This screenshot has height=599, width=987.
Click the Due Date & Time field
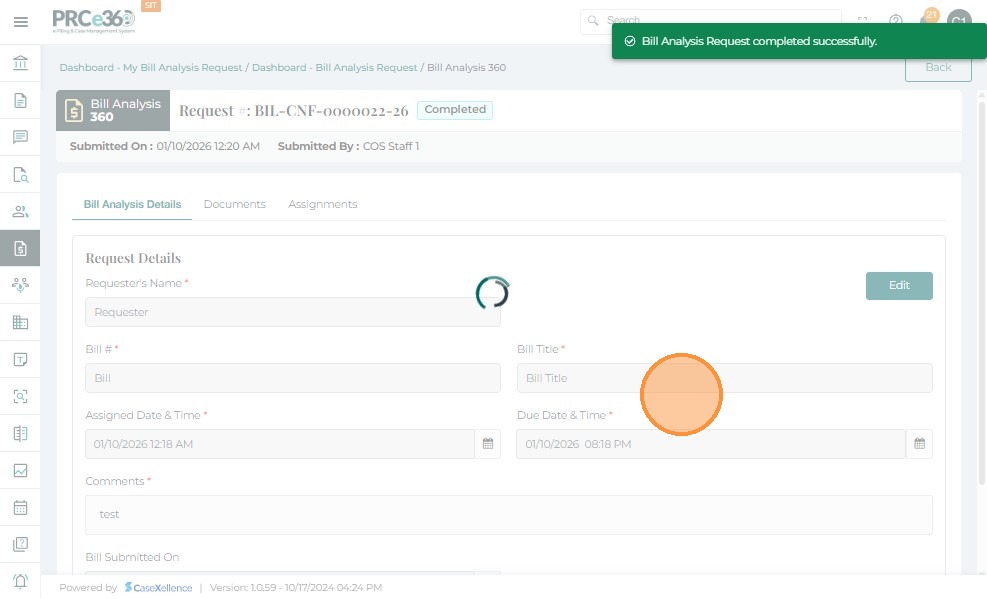pyautogui.click(x=711, y=444)
